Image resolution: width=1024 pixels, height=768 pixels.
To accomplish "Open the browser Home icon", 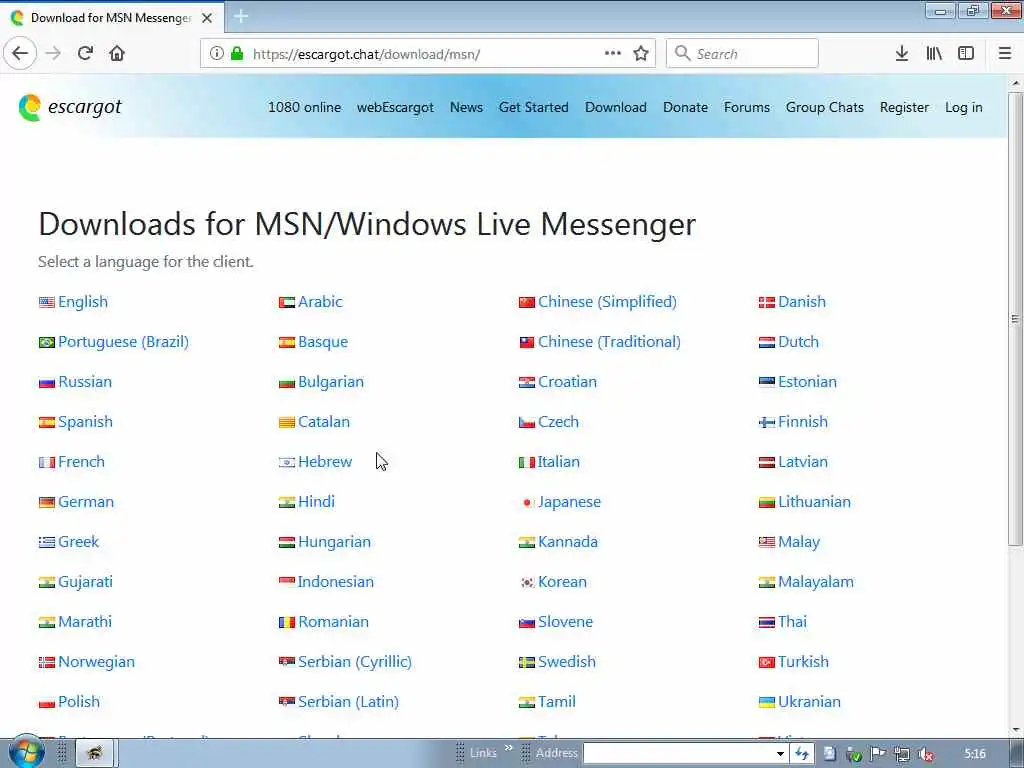I will pyautogui.click(x=117, y=54).
